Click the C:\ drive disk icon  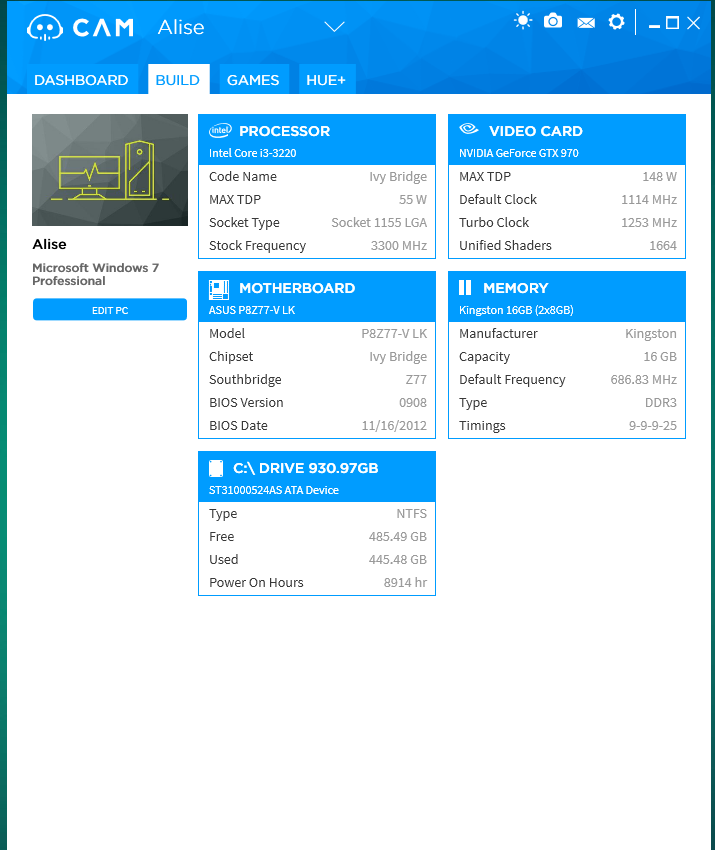(x=216, y=468)
